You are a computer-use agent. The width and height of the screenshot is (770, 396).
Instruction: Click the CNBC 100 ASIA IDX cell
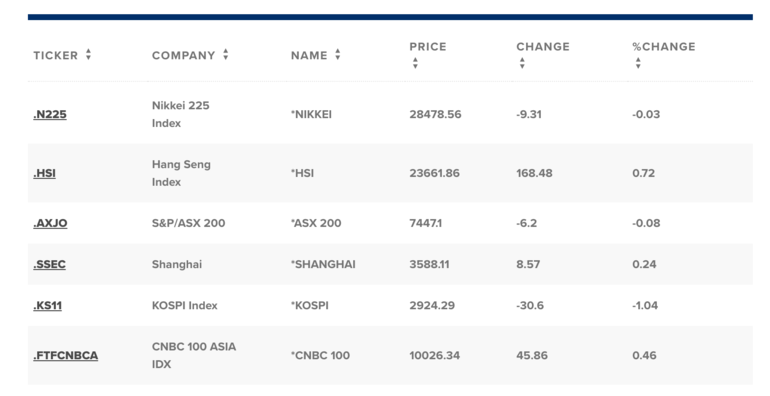tap(194, 355)
